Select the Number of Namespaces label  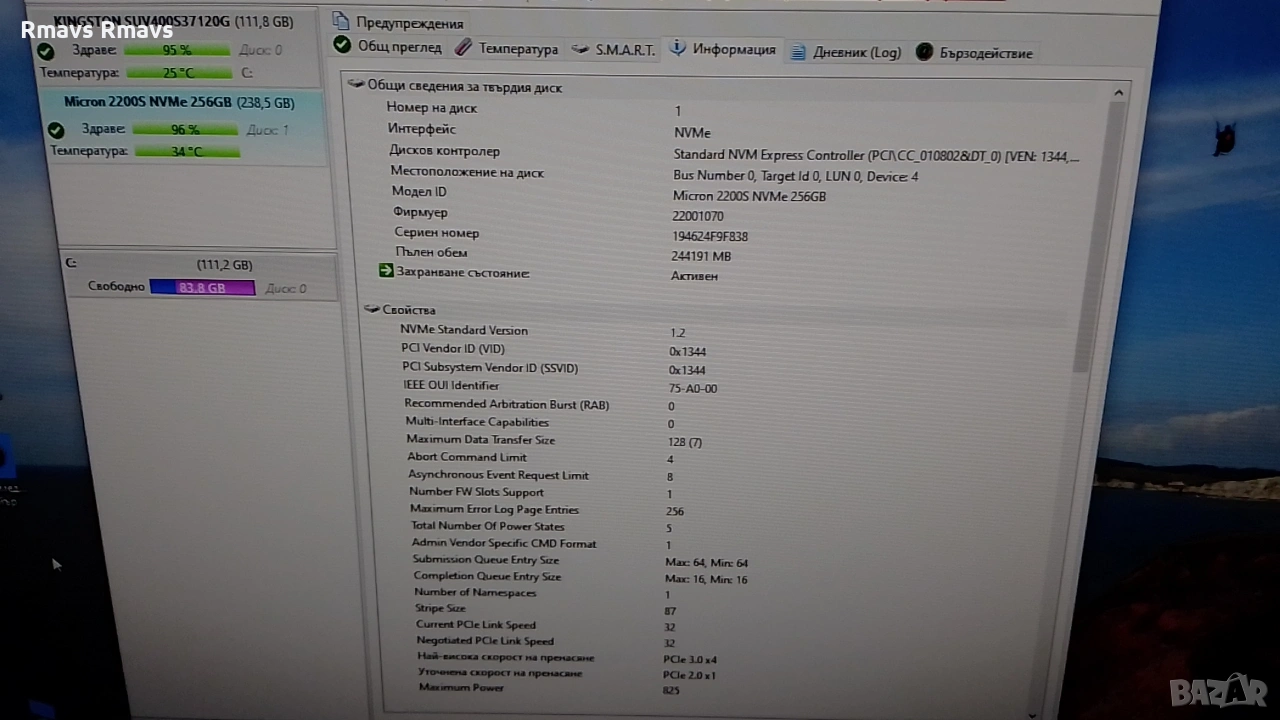point(475,593)
